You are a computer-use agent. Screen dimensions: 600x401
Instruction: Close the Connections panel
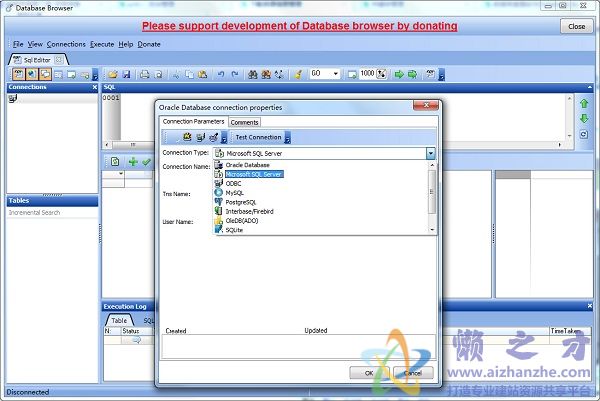95,88
